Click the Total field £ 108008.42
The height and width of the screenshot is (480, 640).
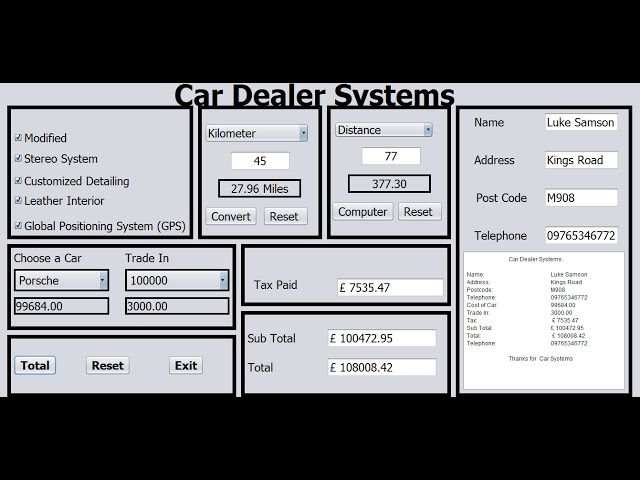[x=382, y=367]
